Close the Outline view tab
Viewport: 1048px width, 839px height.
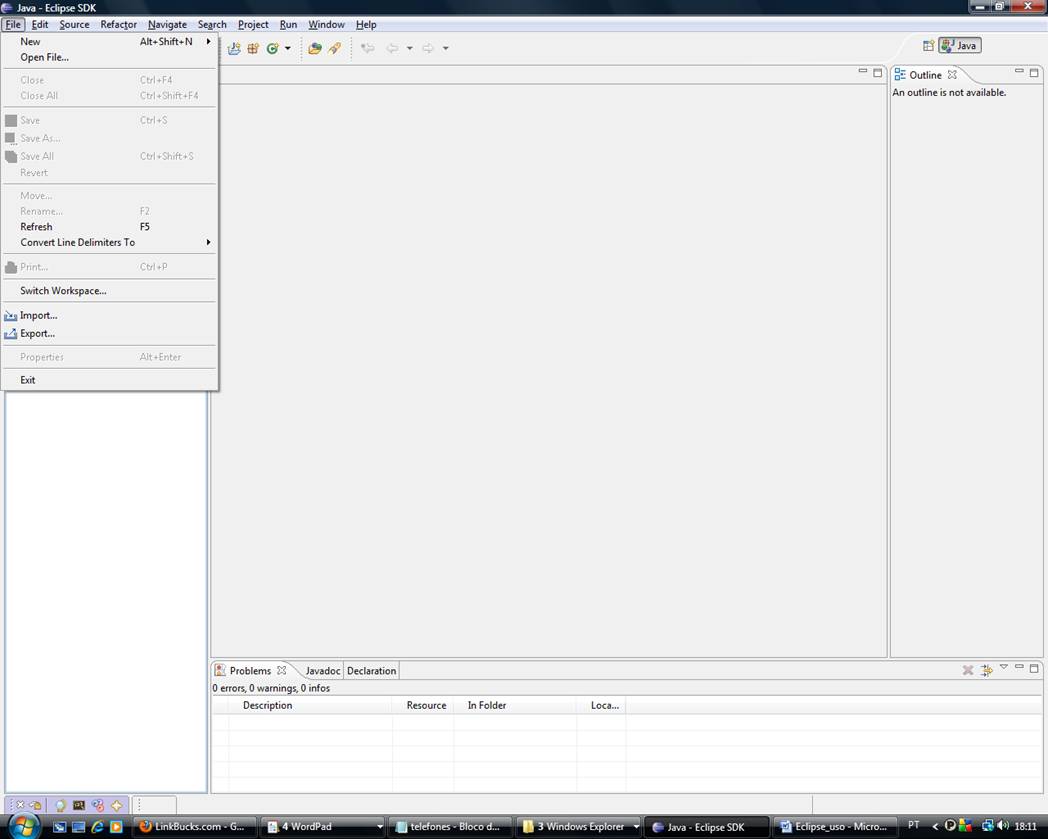point(952,74)
